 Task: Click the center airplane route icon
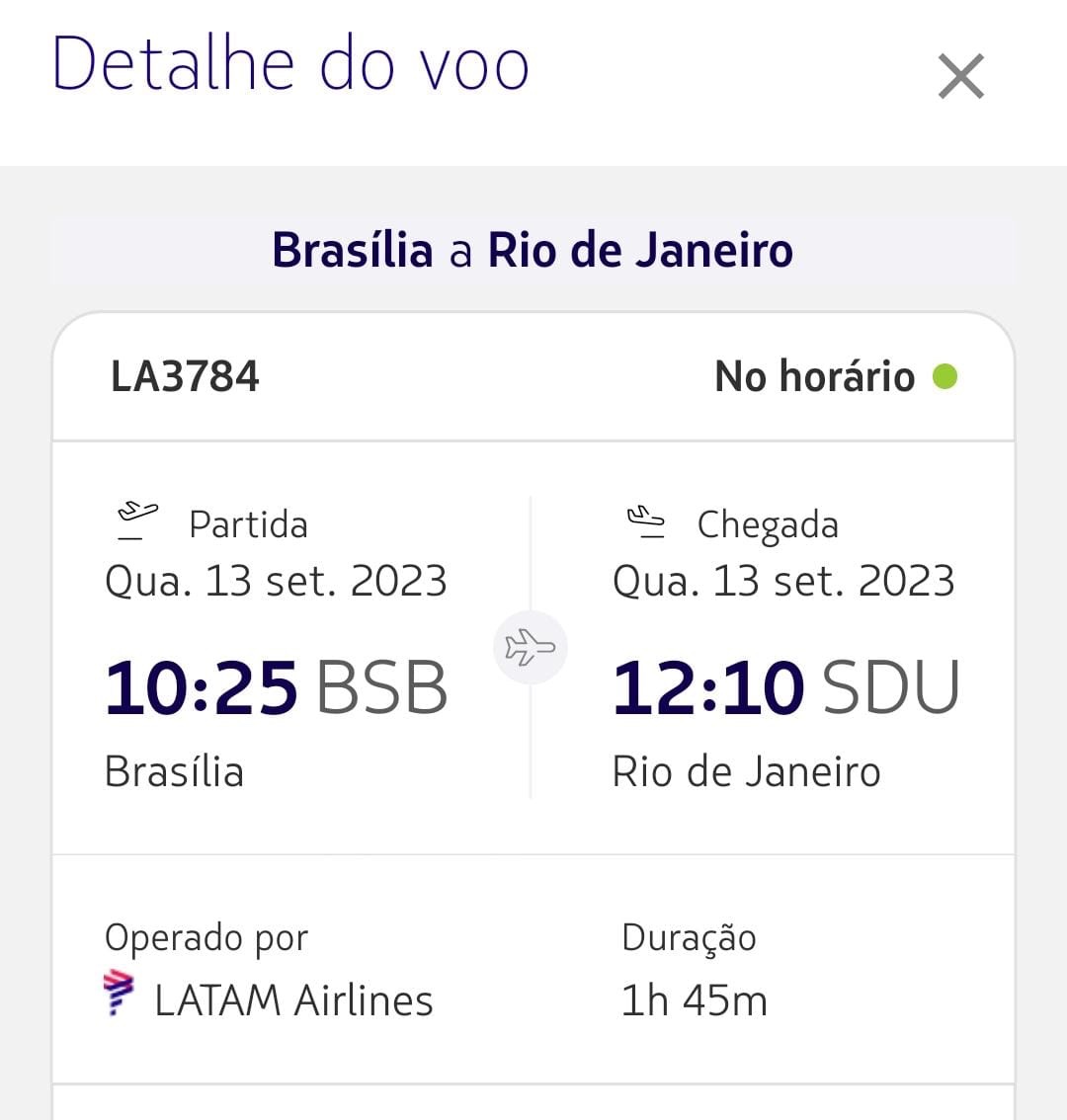[x=531, y=648]
